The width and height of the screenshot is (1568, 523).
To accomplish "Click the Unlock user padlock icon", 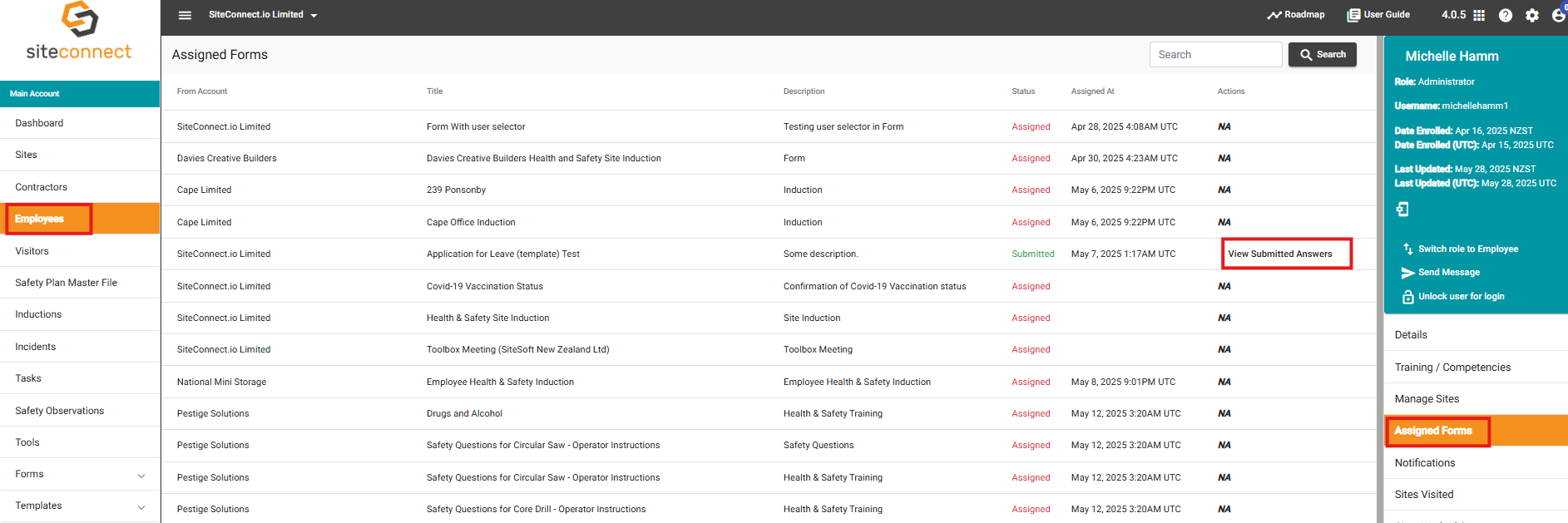I will tap(1407, 297).
